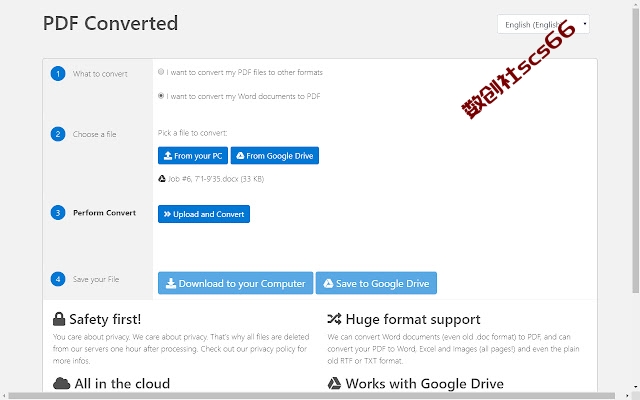This screenshot has height=400, width=640.
Task: Click the Perform Convert step label
Action: click(104, 213)
